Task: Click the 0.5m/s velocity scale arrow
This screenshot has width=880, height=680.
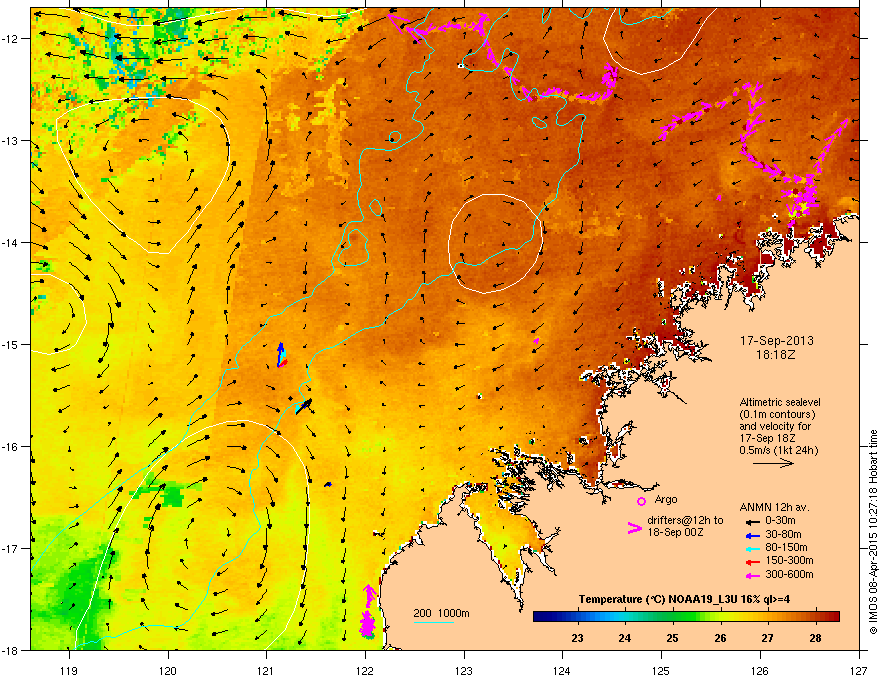Action: click(x=773, y=463)
